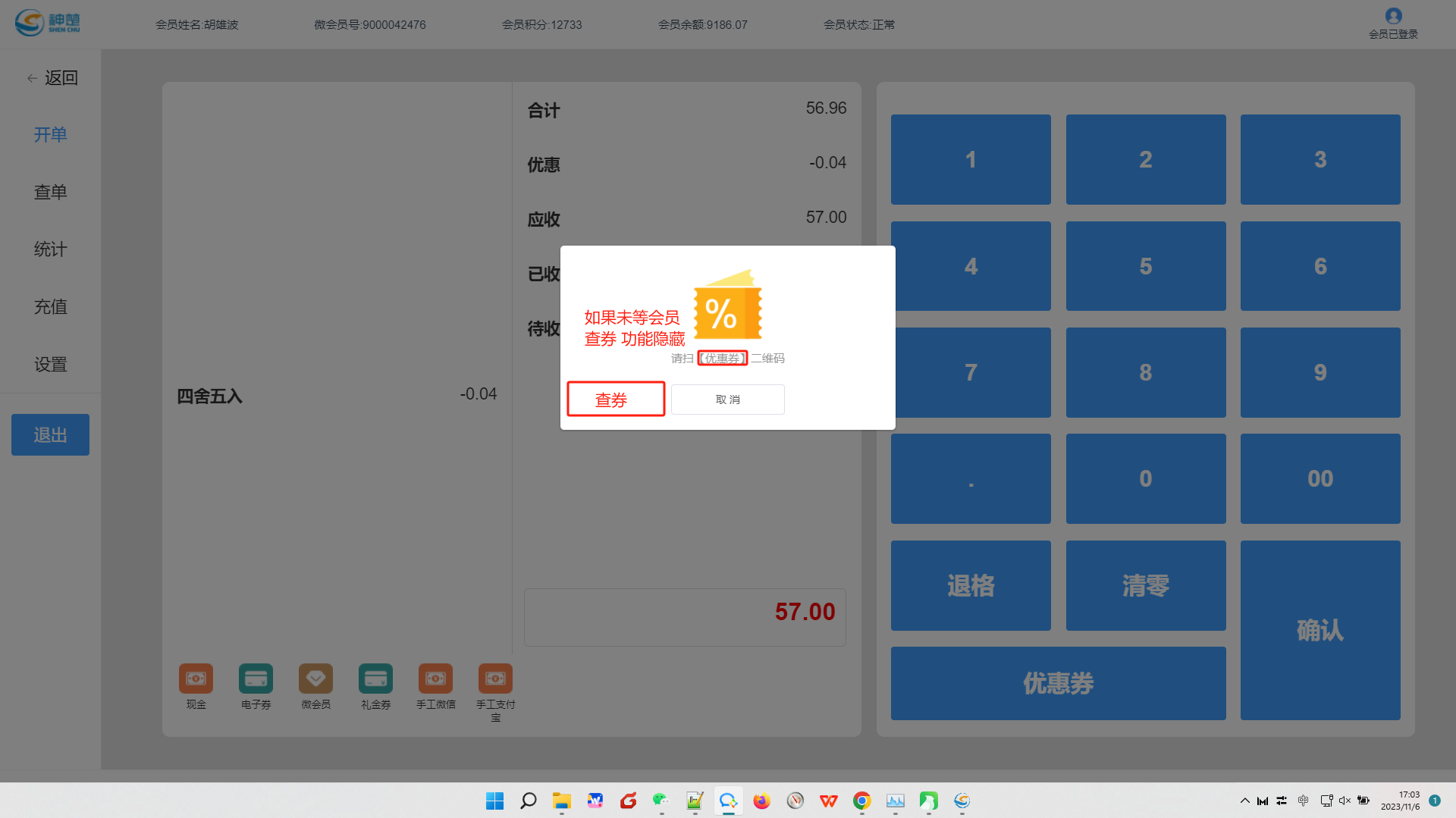The width and height of the screenshot is (1456, 818).
Task: Tap keypad digit 4
Action: coord(971,266)
